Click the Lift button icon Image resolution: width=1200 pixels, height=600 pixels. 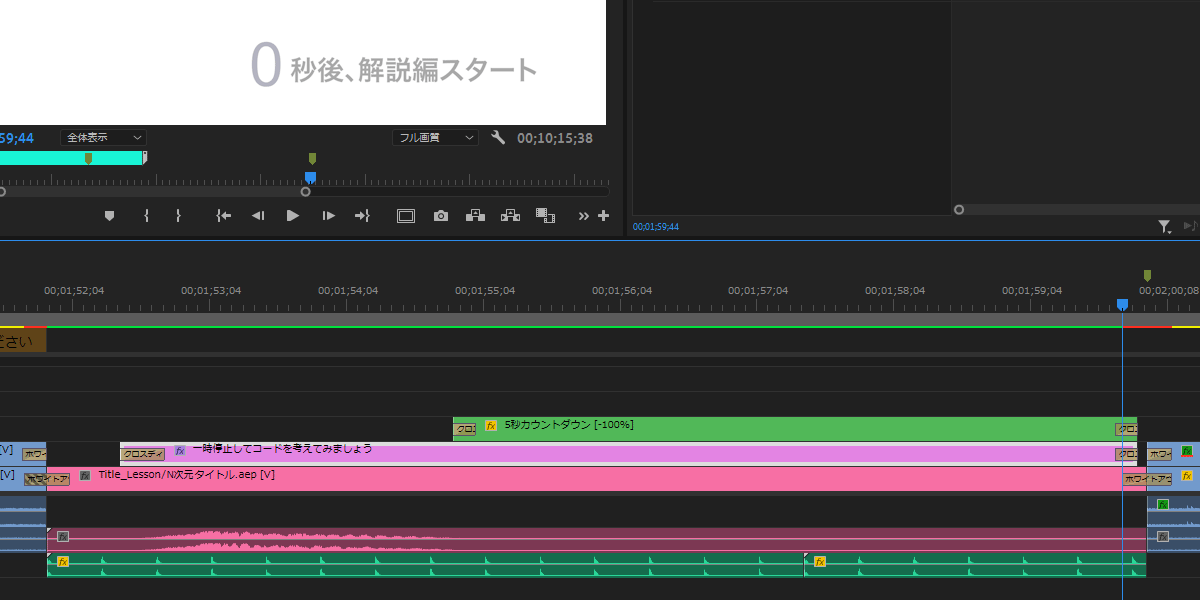pos(475,215)
